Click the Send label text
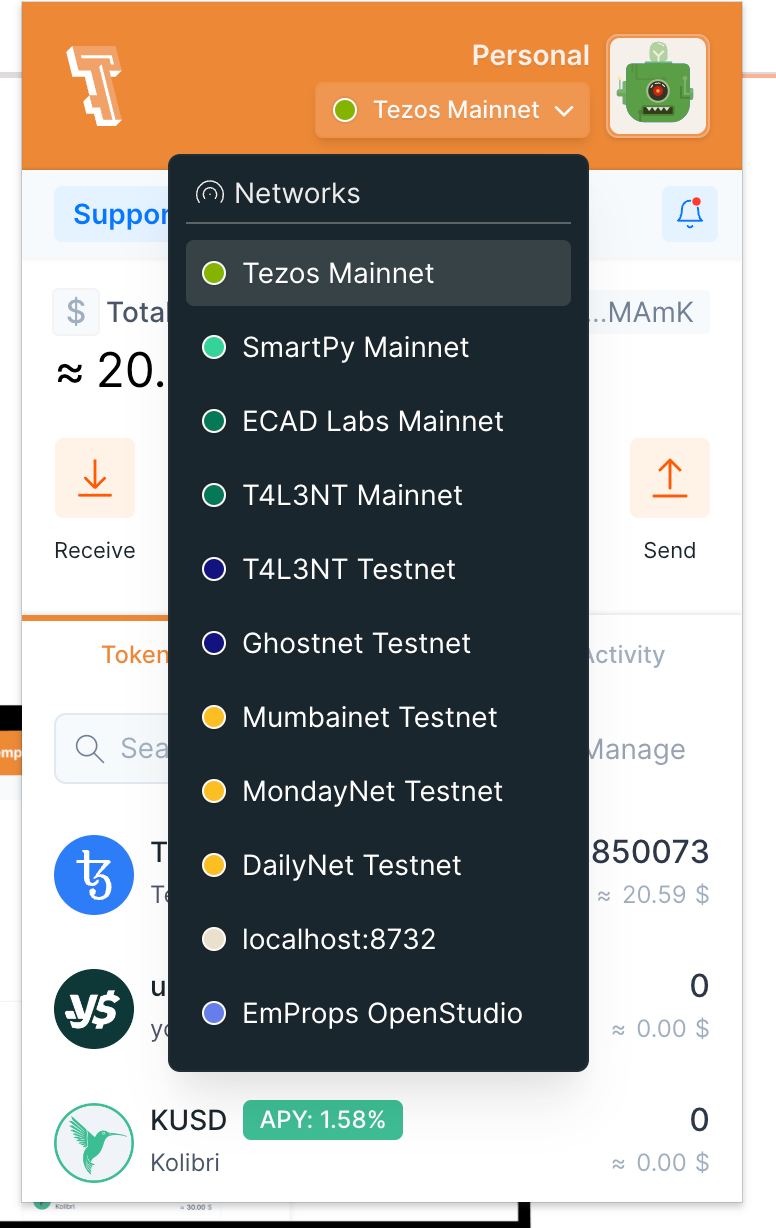 pos(670,550)
